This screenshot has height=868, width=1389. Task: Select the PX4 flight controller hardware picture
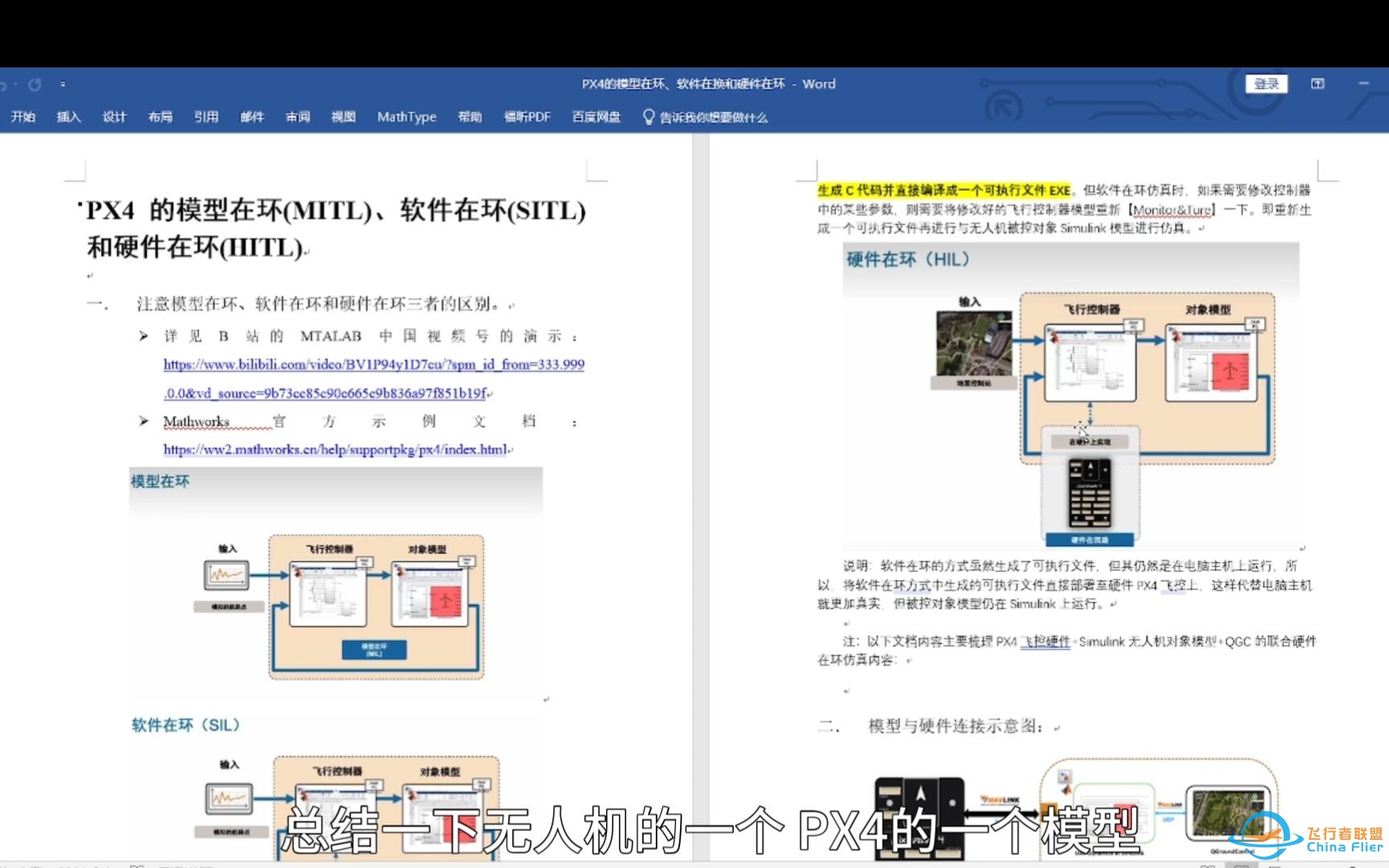point(1090,492)
